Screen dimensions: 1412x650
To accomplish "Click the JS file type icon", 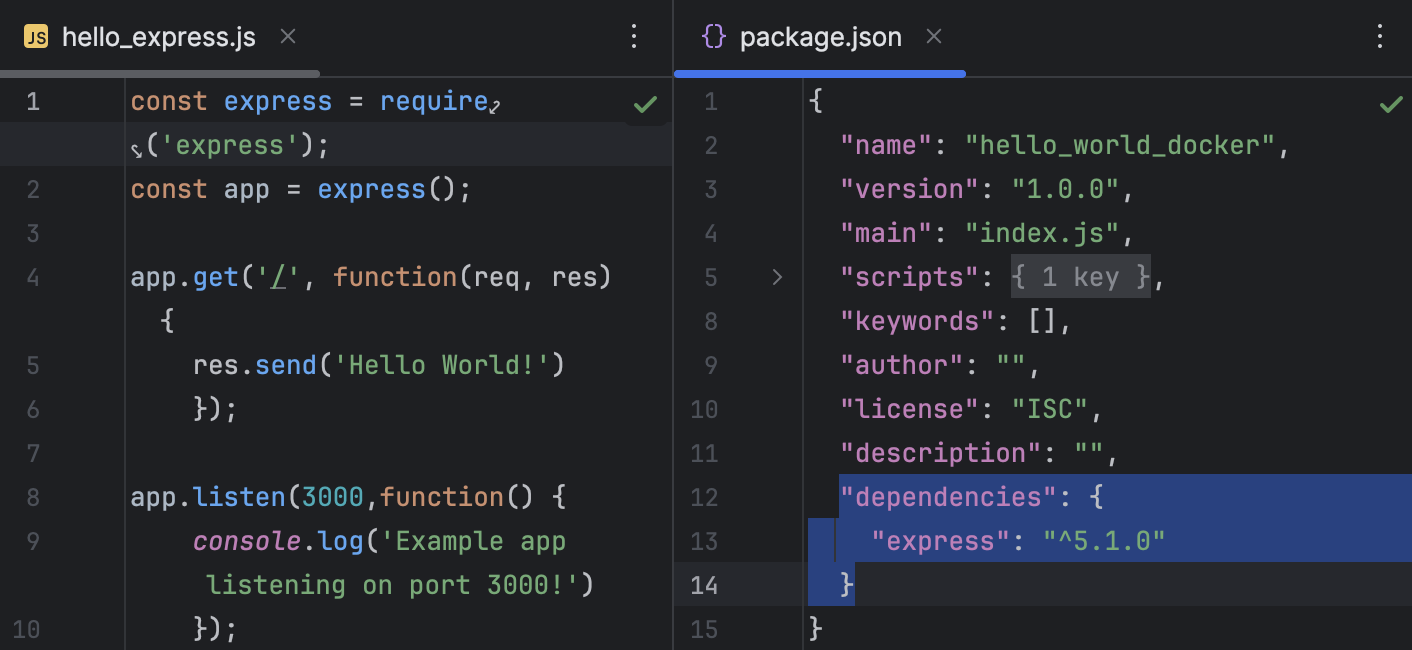I will pos(37,37).
